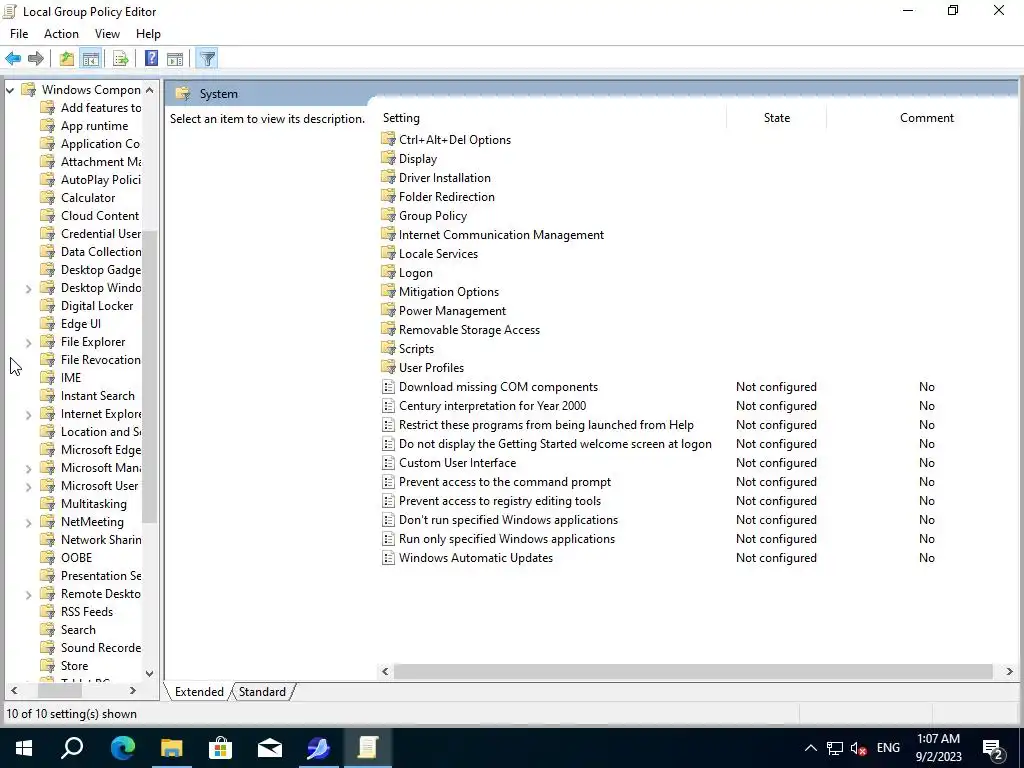Open the Display policy folder
This screenshot has width=1024, height=768.
point(418,159)
